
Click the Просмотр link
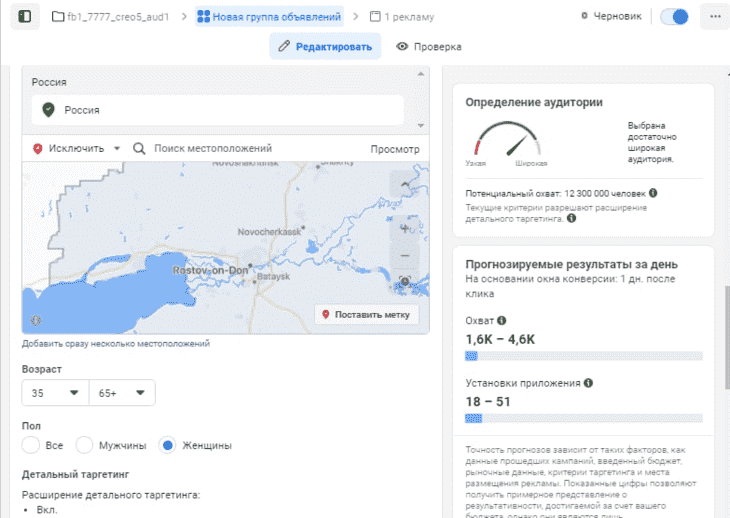tap(395, 149)
